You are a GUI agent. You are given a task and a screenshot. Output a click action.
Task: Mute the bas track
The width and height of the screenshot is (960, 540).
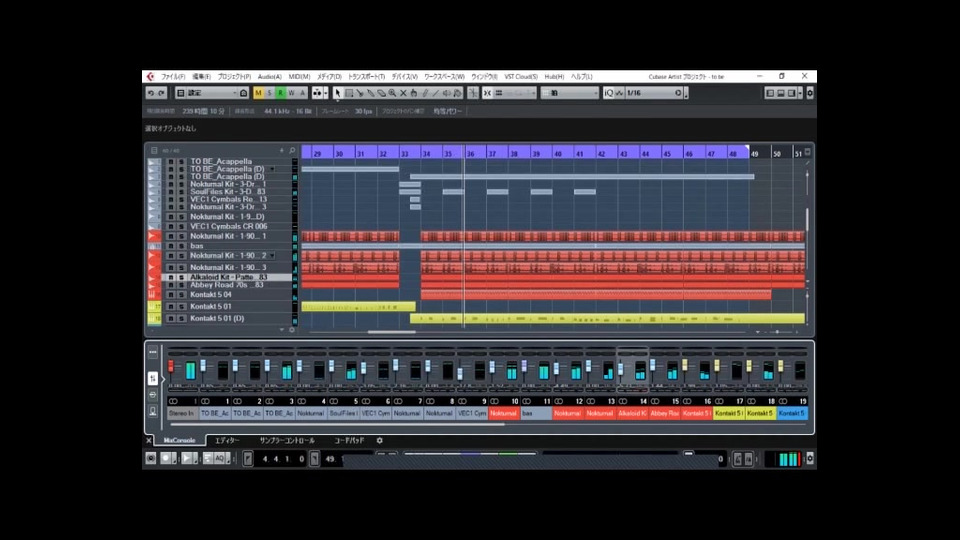point(171,246)
